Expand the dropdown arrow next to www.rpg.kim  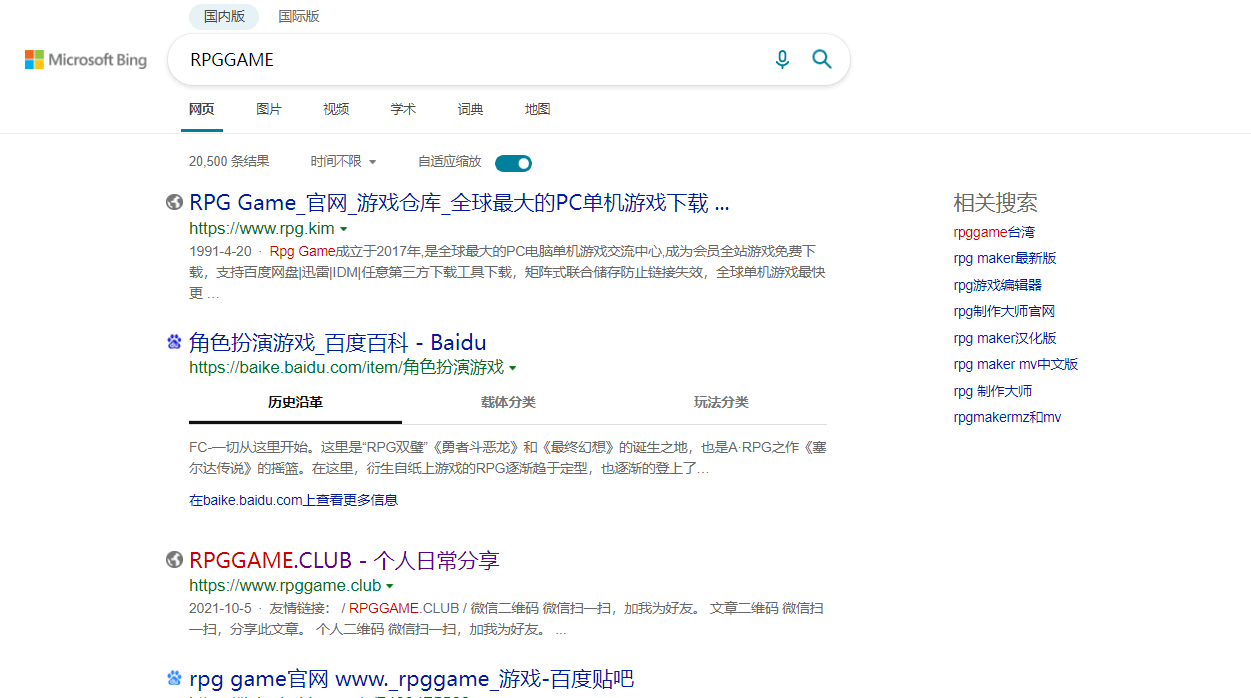[x=344, y=229]
